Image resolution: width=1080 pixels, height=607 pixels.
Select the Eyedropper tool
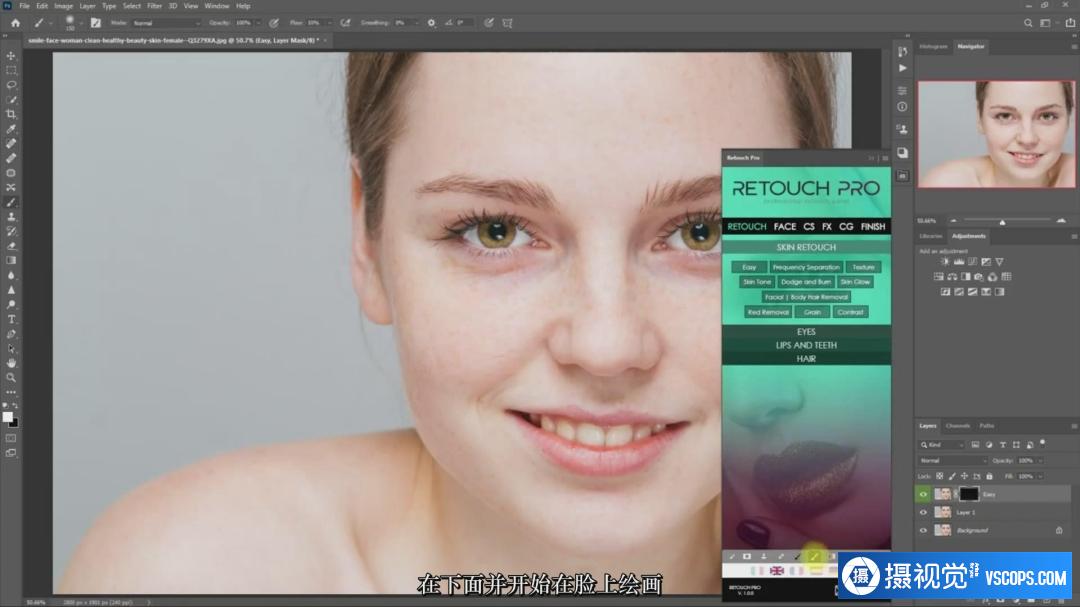point(11,129)
